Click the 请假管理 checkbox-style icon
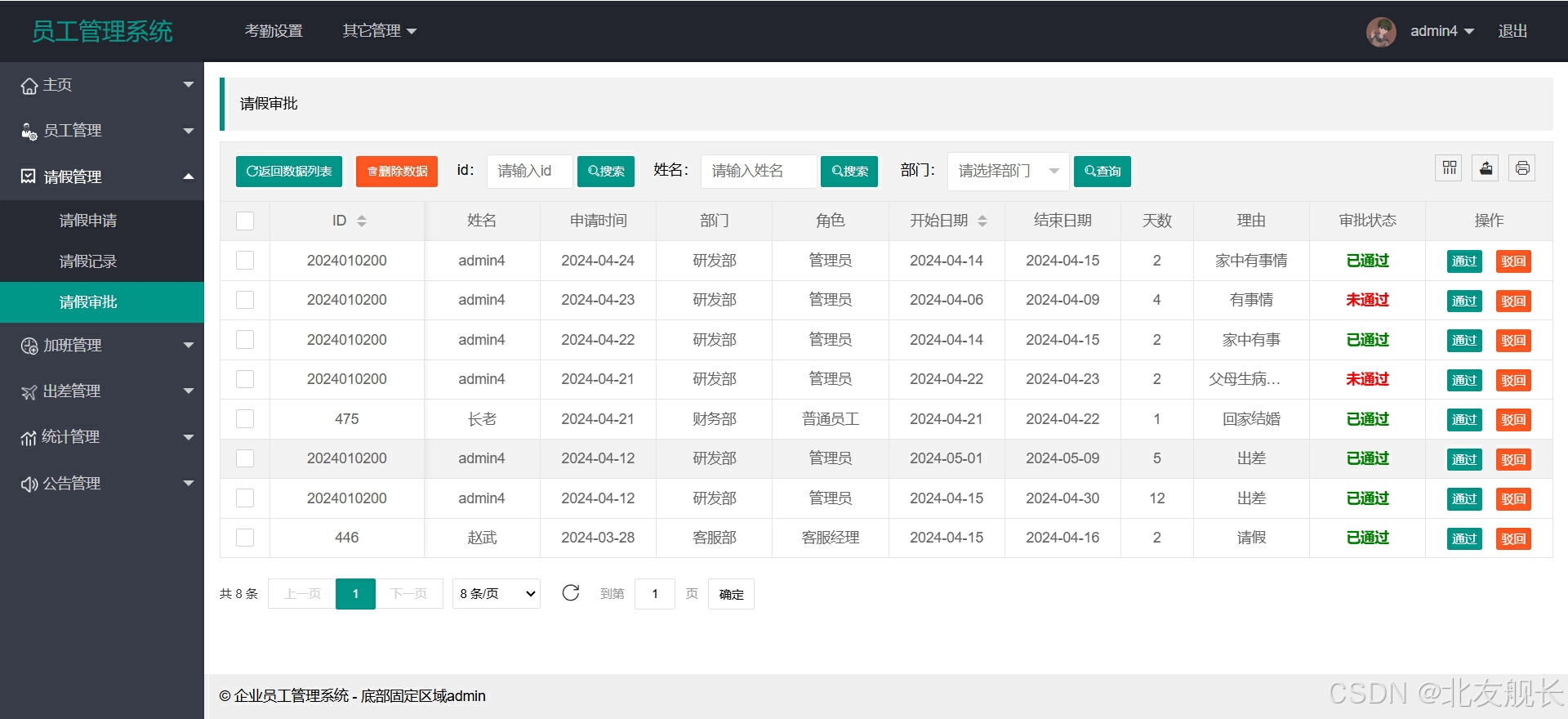Viewport: 1568px width, 719px height. 29,176
